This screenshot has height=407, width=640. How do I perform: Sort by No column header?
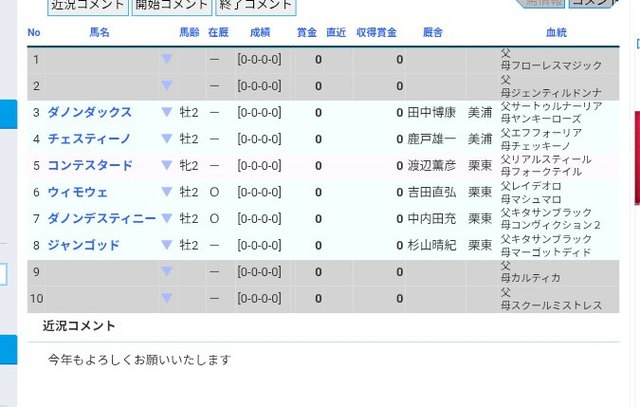34,33
